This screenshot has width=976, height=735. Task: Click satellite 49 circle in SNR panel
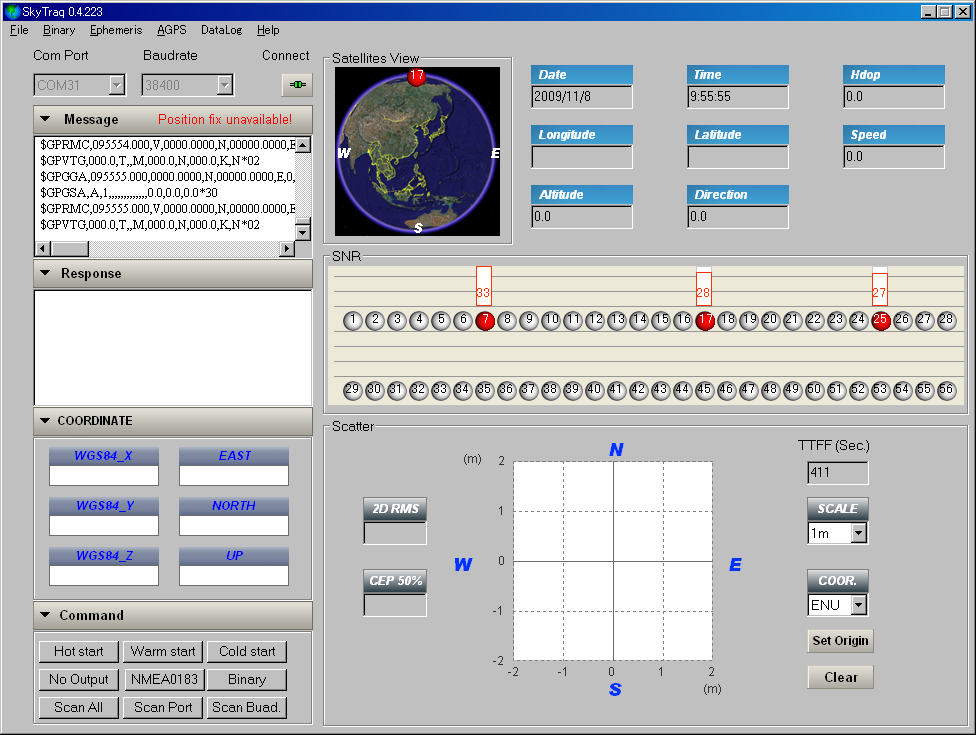click(792, 390)
